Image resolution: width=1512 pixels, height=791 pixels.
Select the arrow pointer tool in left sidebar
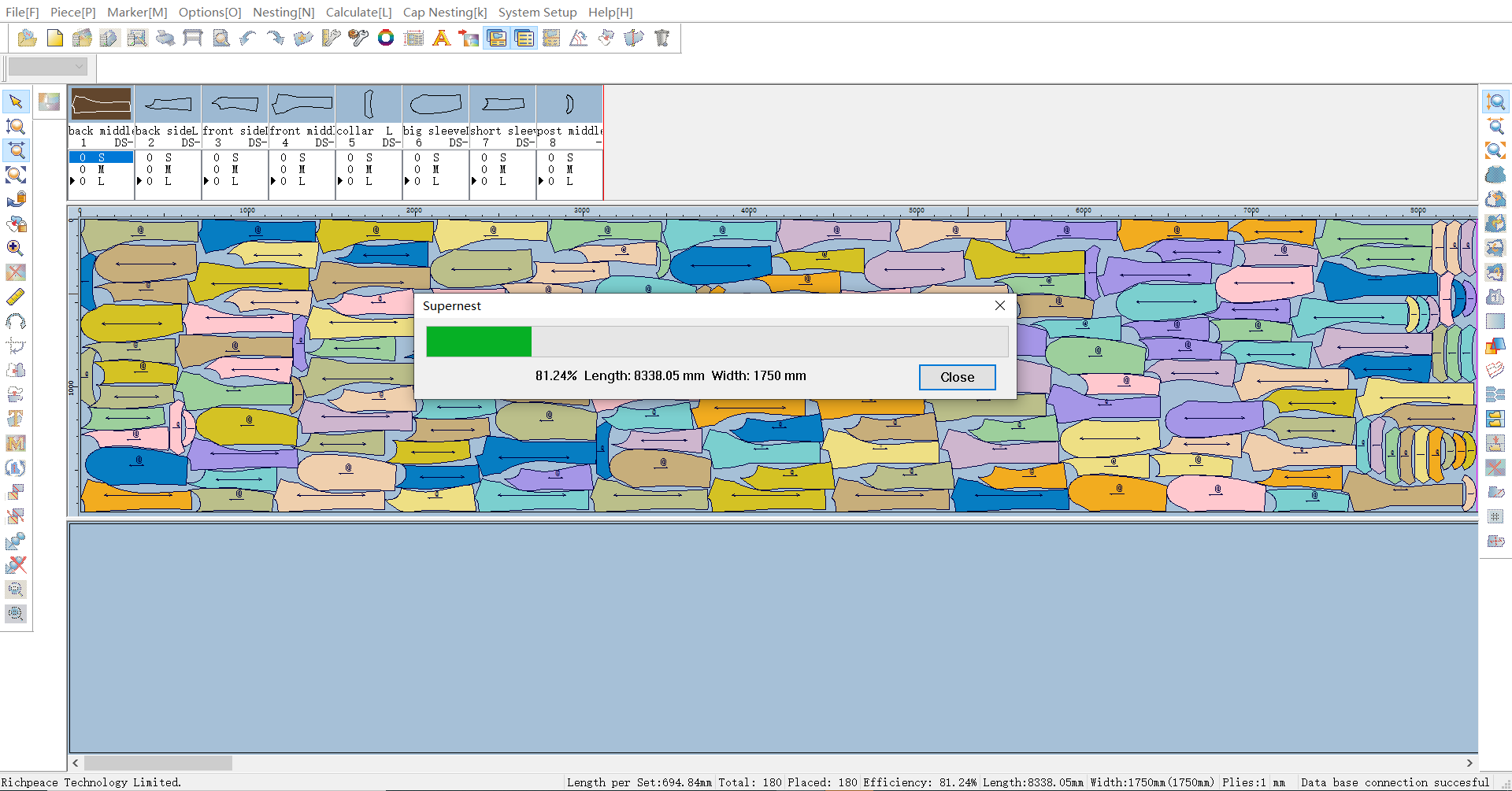click(x=16, y=102)
